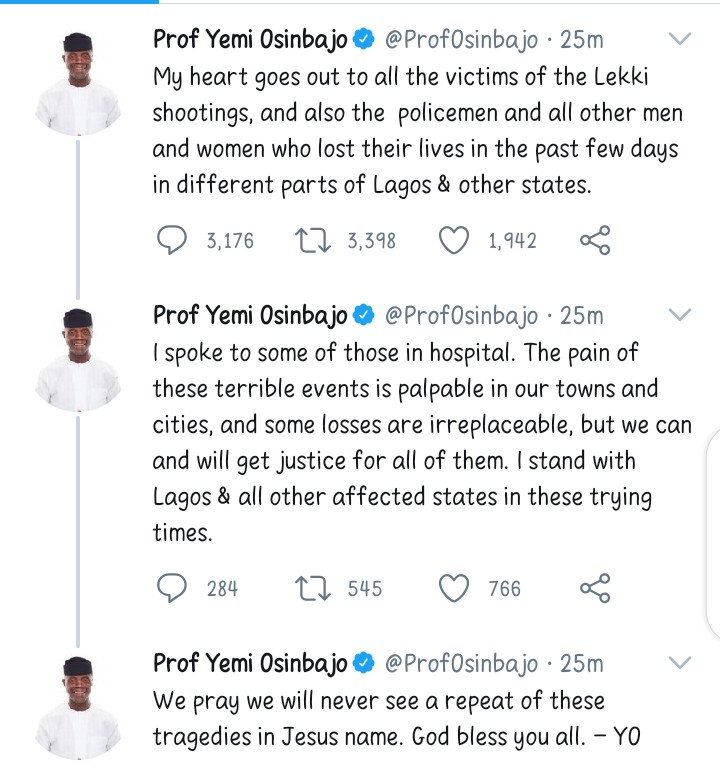Open Prof Yemi Osinbajo name on first tweet

click(250, 40)
